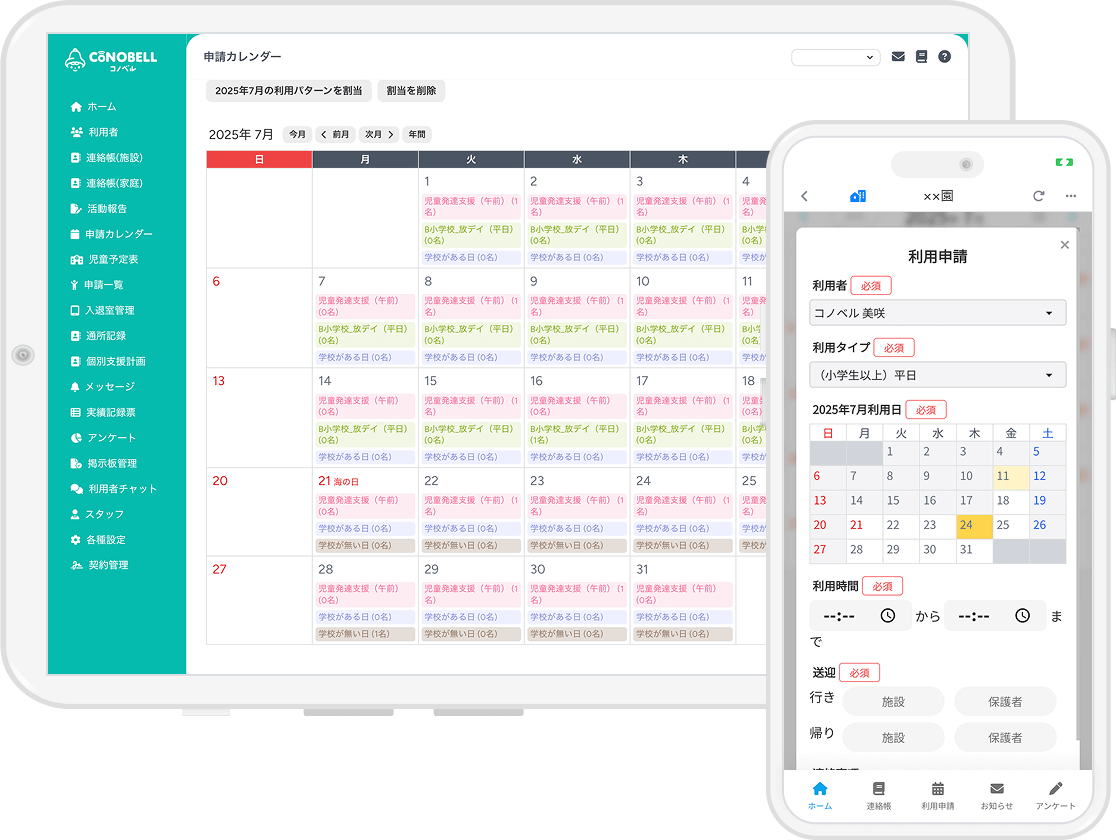Click the clock icon in start time field

pyautogui.click(x=887, y=616)
